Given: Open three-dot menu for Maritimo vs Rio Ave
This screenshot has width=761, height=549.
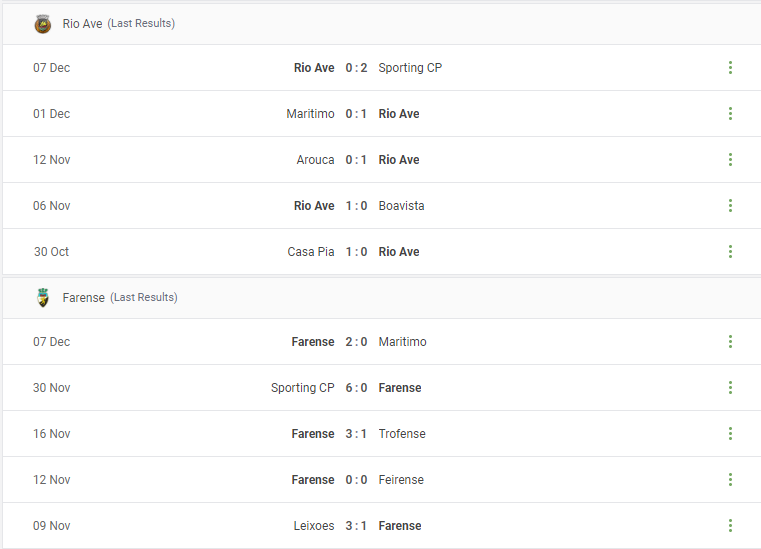Looking at the screenshot, I should [x=730, y=114].
